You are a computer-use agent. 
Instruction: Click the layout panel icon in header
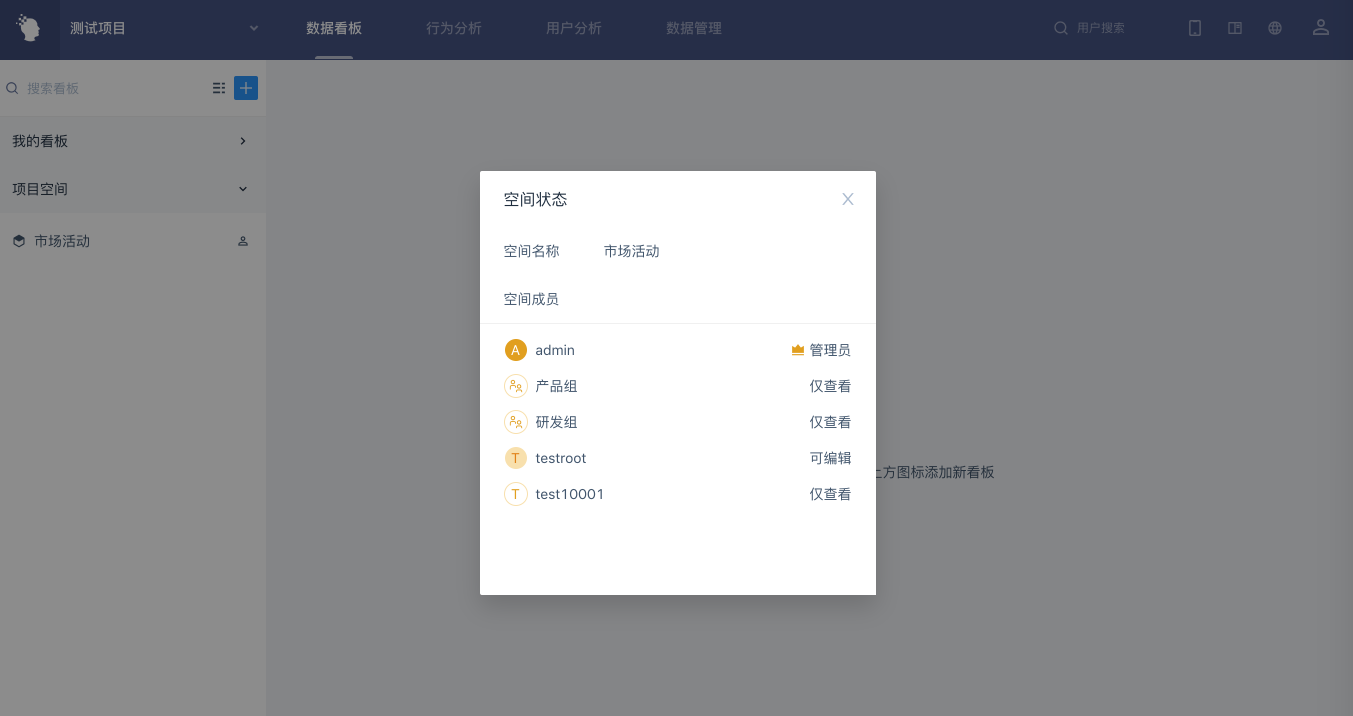coord(1235,28)
